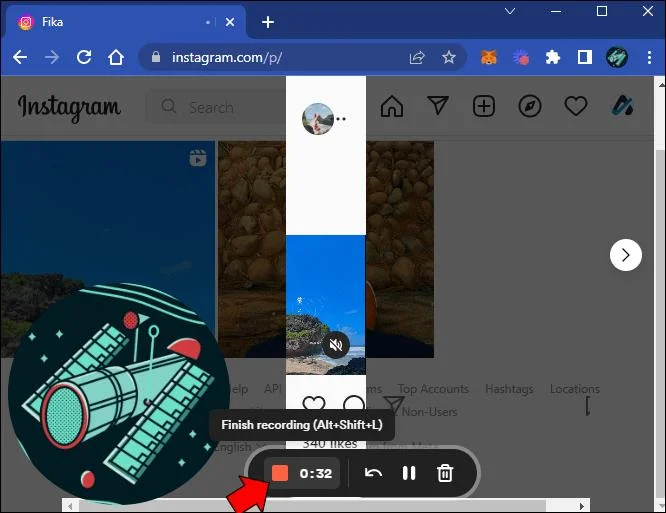Image resolution: width=666 pixels, height=513 pixels.
Task: Go forward in browser history
Action: 52,57
